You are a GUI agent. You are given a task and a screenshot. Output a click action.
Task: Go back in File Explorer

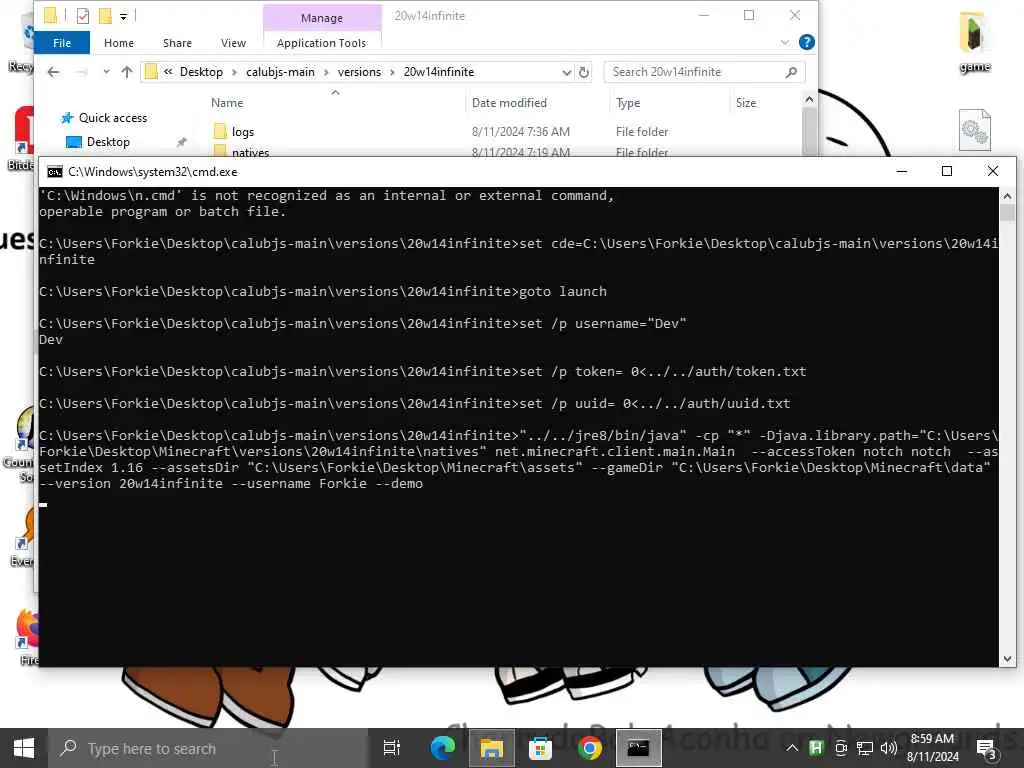pyautogui.click(x=54, y=72)
